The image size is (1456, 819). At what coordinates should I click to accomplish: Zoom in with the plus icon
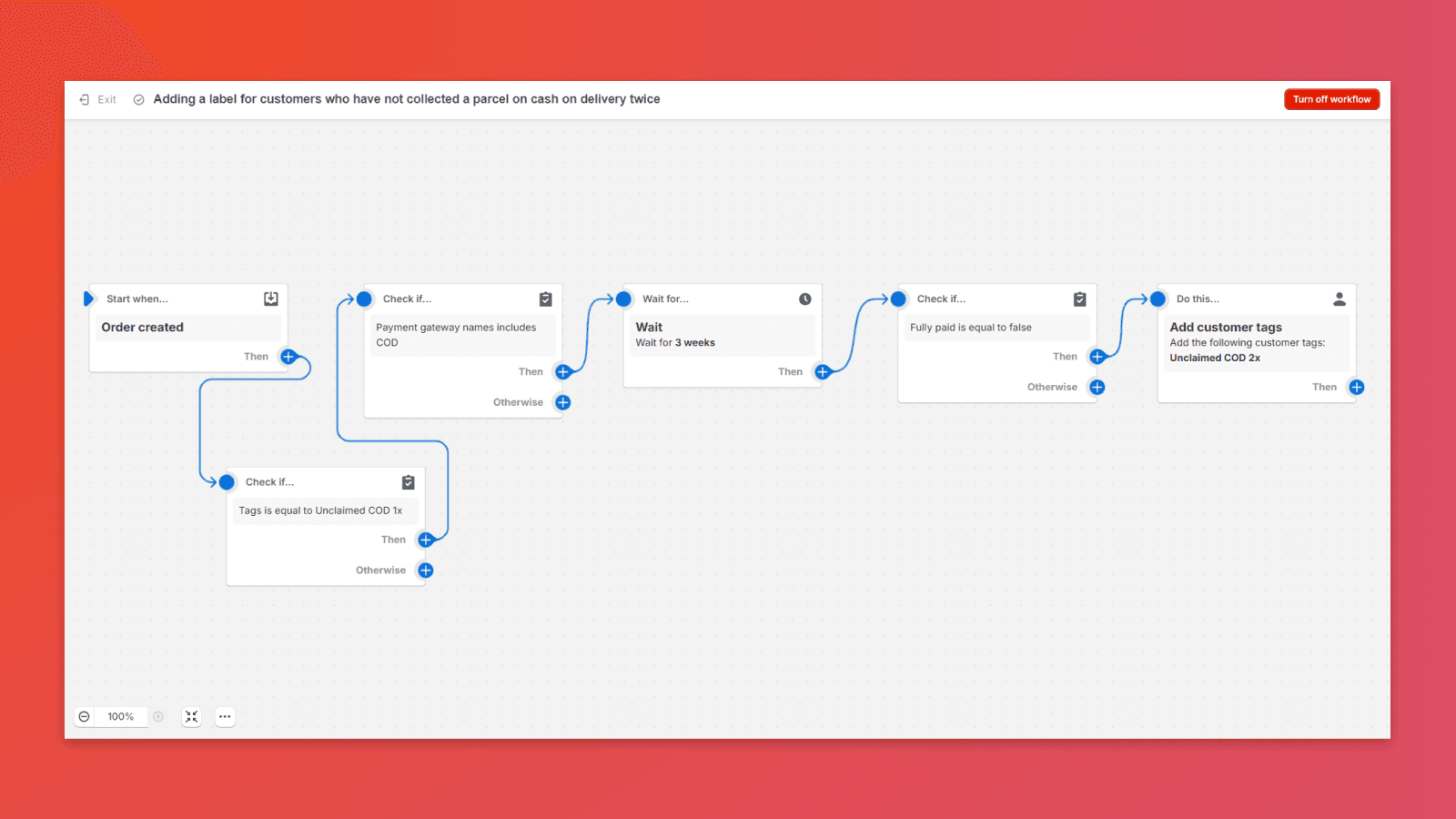point(158,717)
